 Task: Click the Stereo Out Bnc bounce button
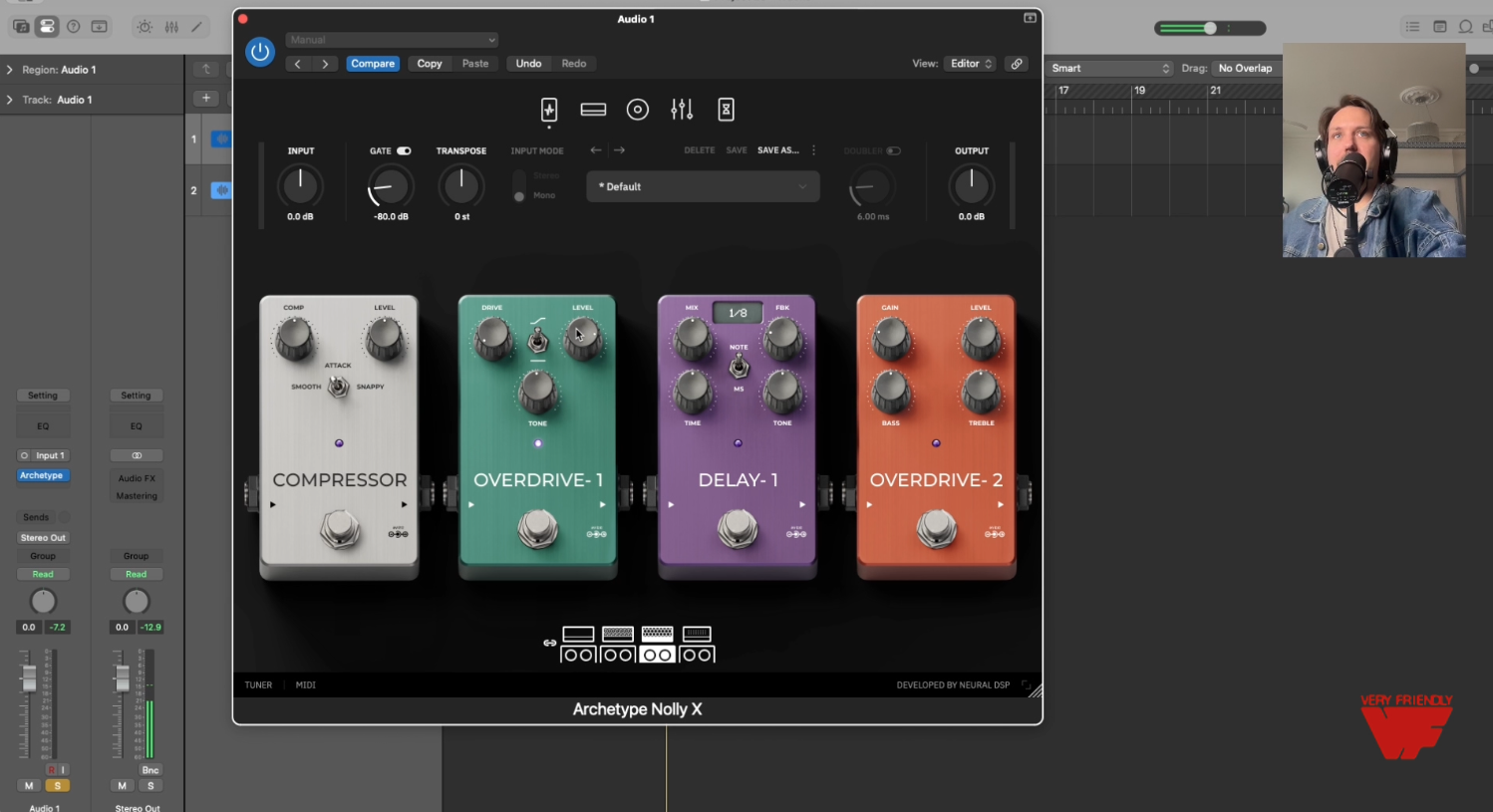click(x=149, y=770)
